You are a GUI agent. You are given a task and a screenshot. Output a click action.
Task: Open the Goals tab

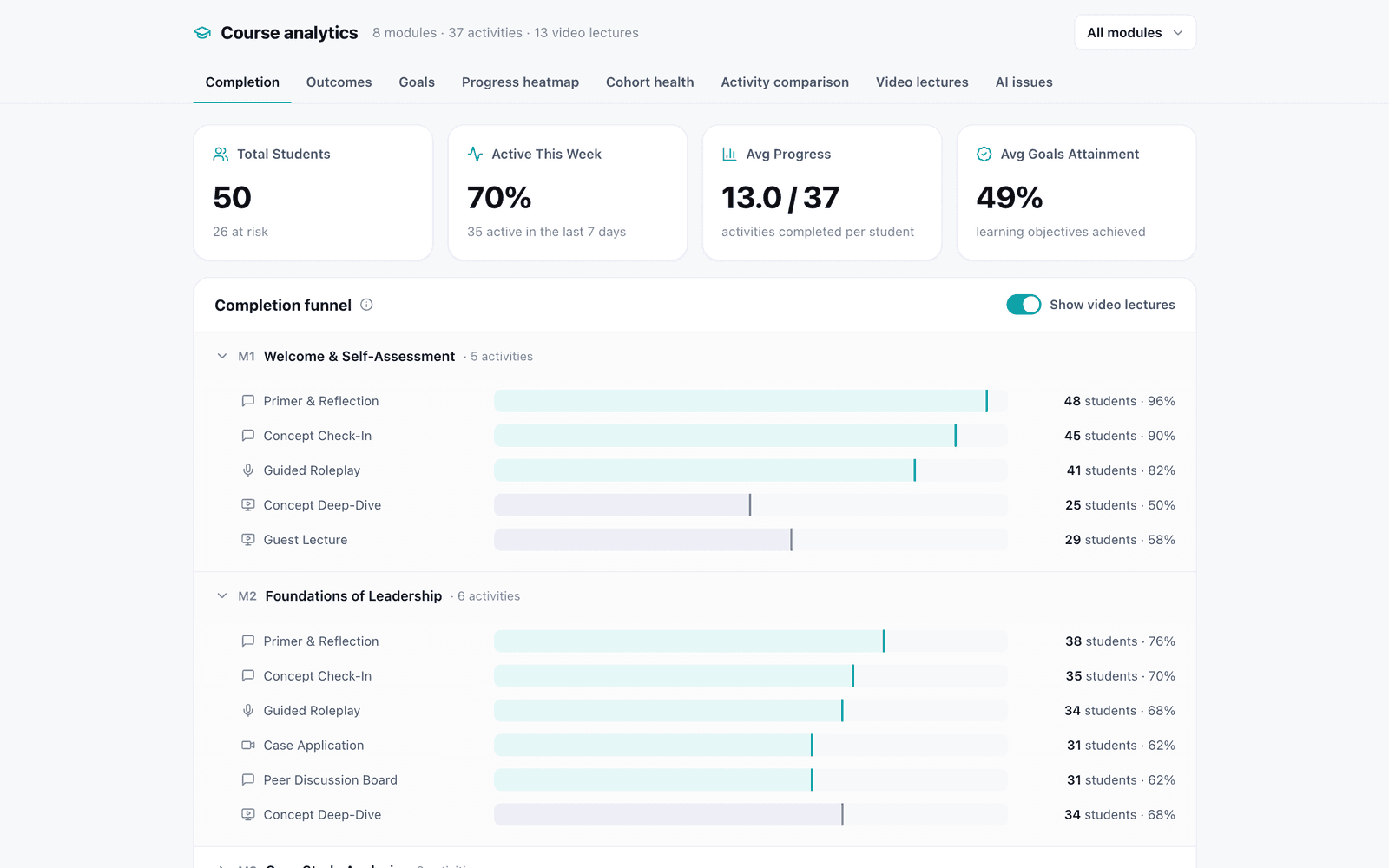click(x=417, y=82)
